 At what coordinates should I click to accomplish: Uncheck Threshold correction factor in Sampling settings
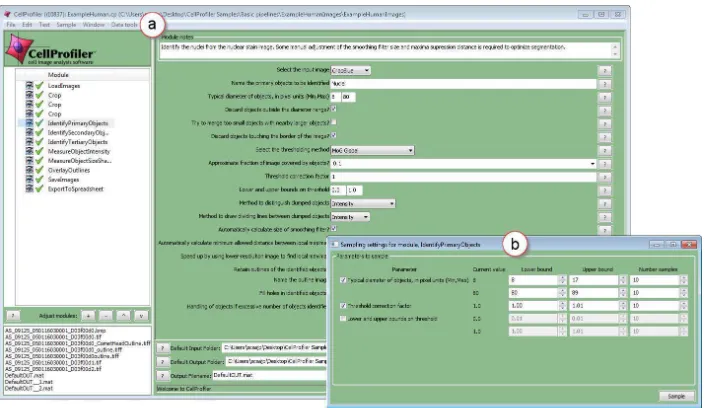(x=343, y=306)
